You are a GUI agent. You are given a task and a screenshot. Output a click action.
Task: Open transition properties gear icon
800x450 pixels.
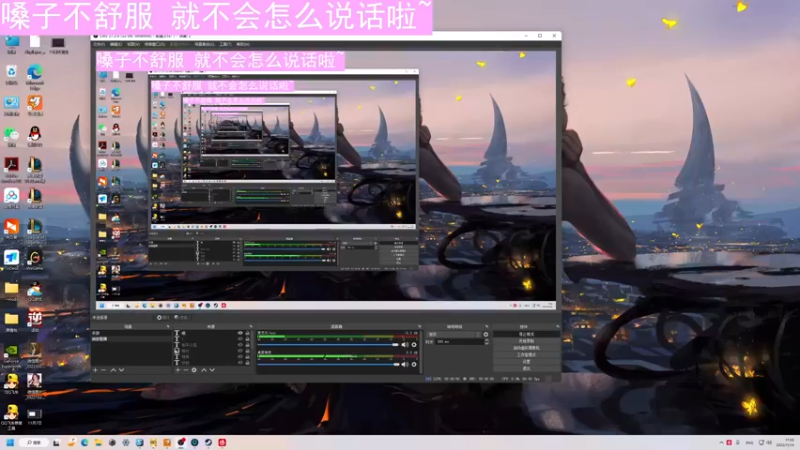tap(486, 335)
